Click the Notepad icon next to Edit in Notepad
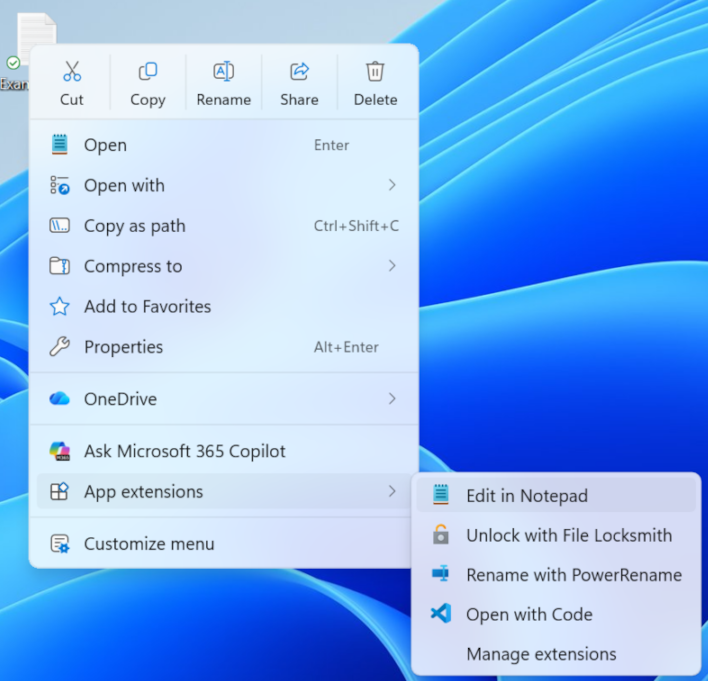 (441, 495)
